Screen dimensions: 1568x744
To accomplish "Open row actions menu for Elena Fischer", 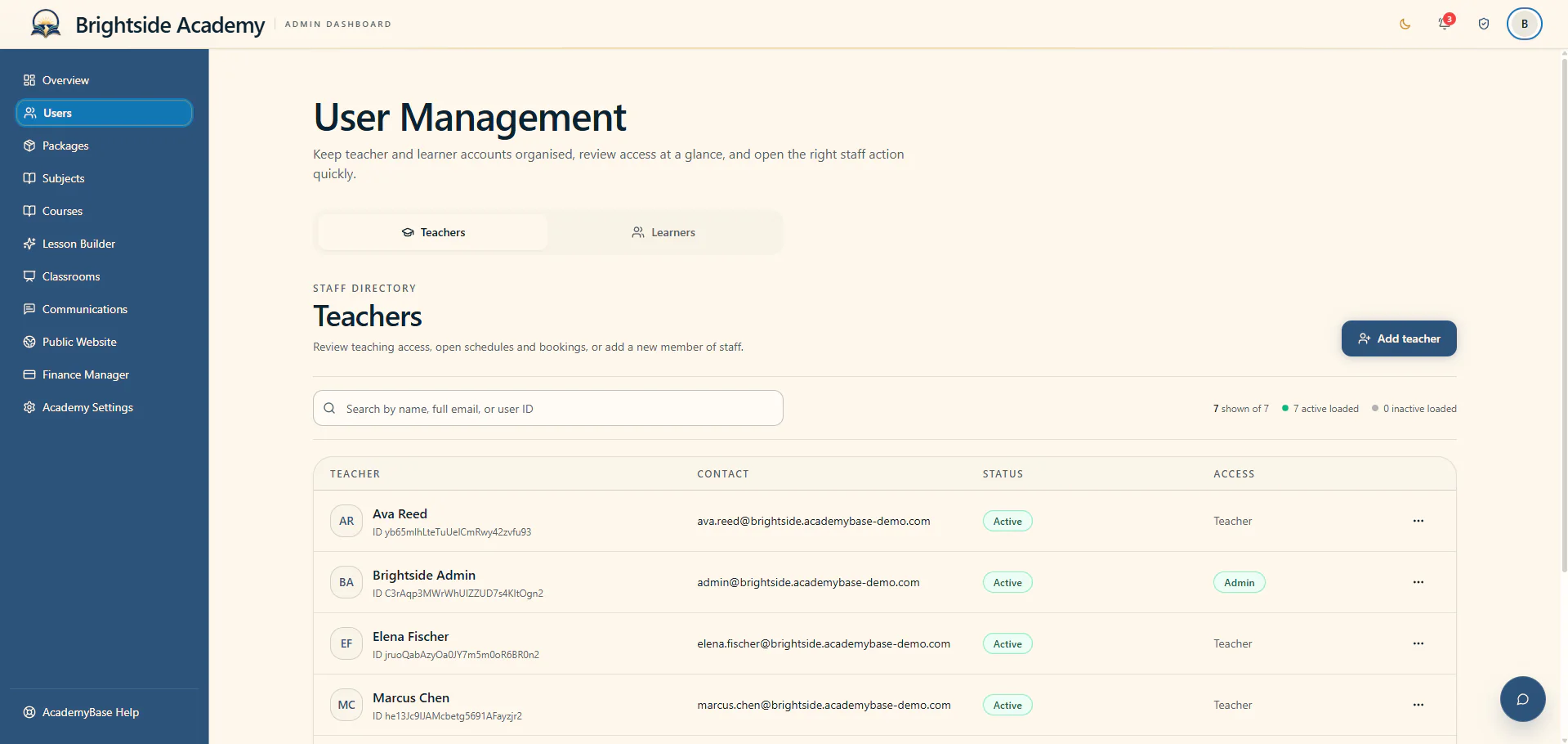I will click(x=1418, y=643).
